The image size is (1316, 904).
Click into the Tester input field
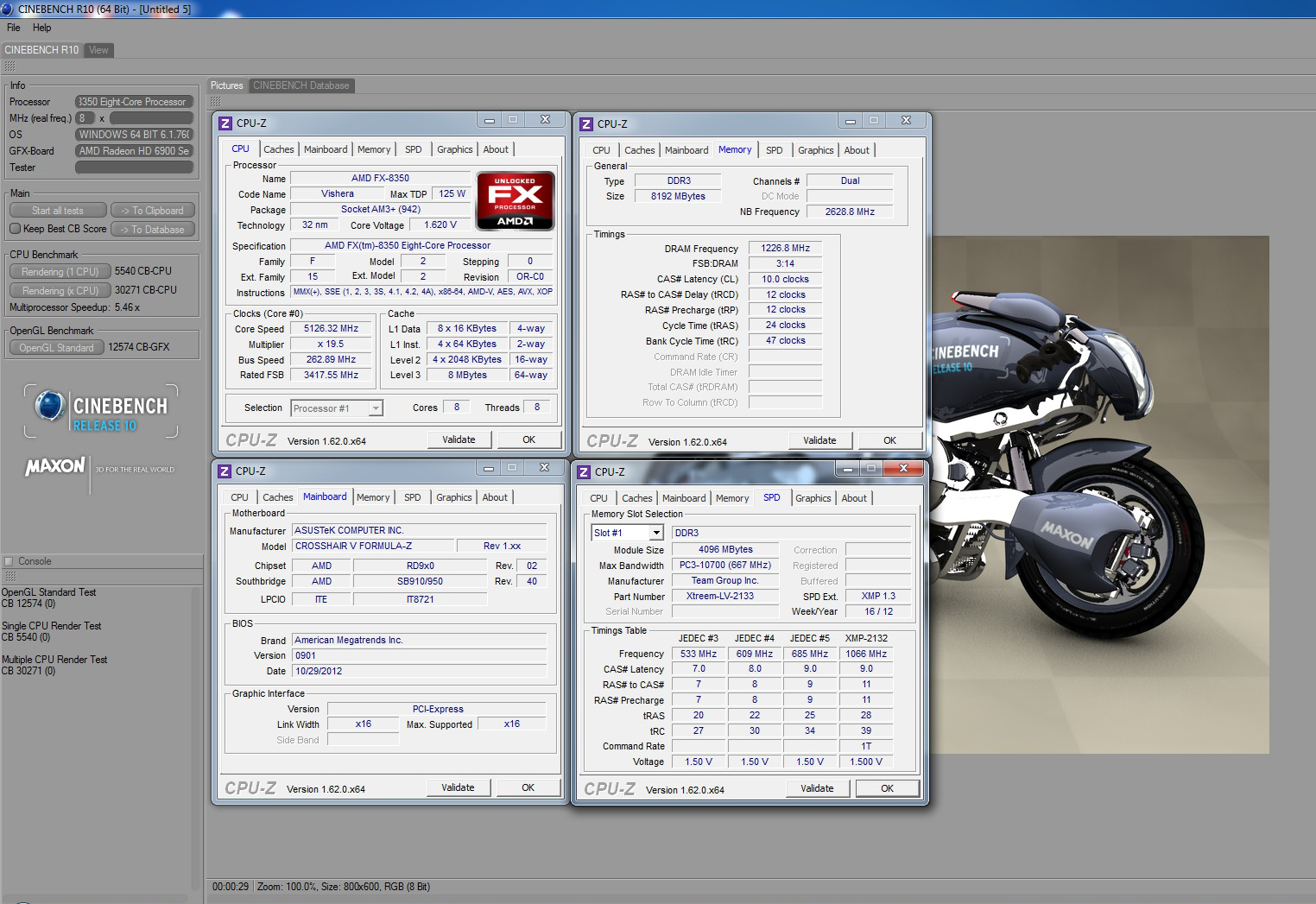(x=134, y=168)
